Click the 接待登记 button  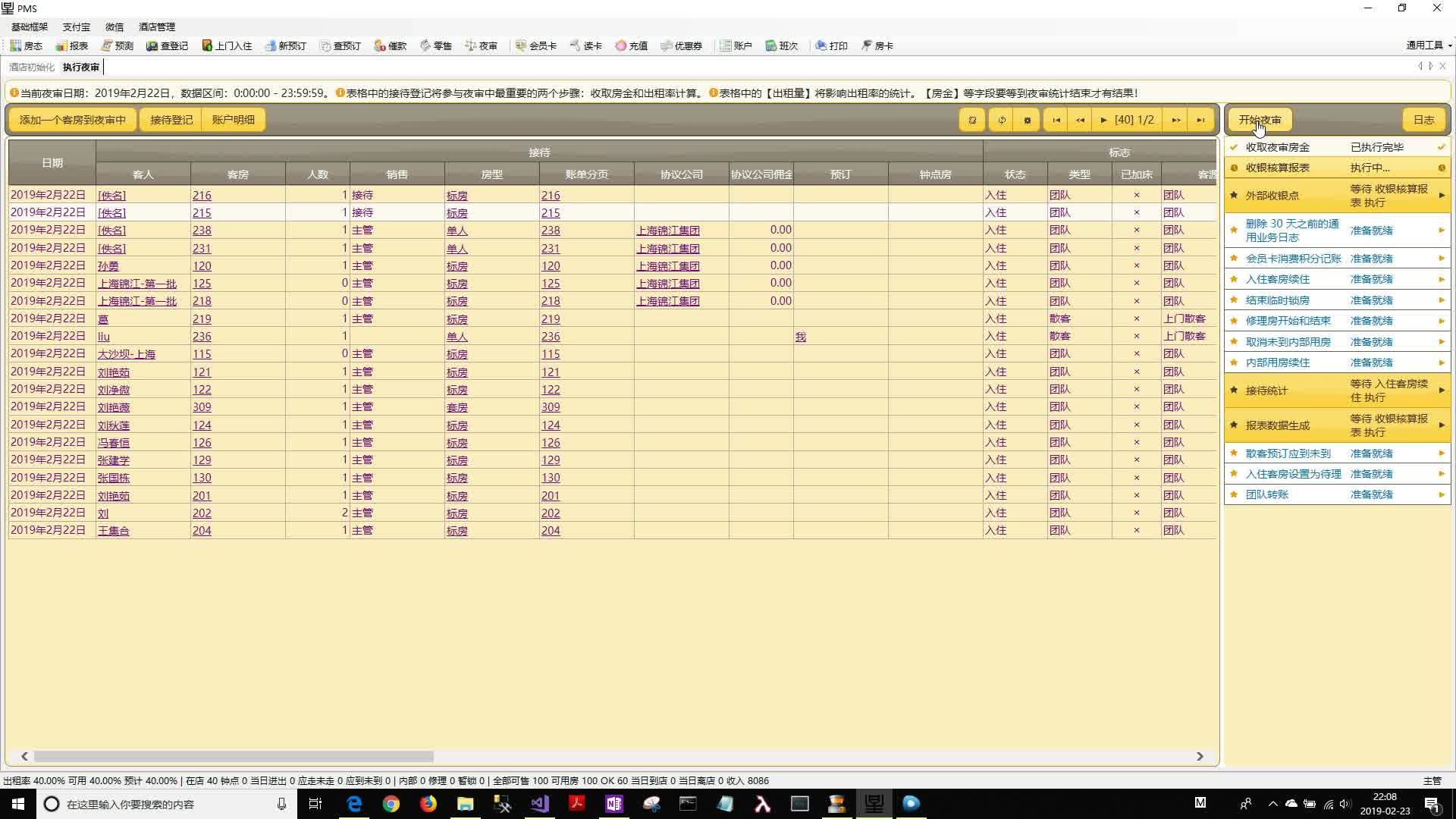(171, 120)
